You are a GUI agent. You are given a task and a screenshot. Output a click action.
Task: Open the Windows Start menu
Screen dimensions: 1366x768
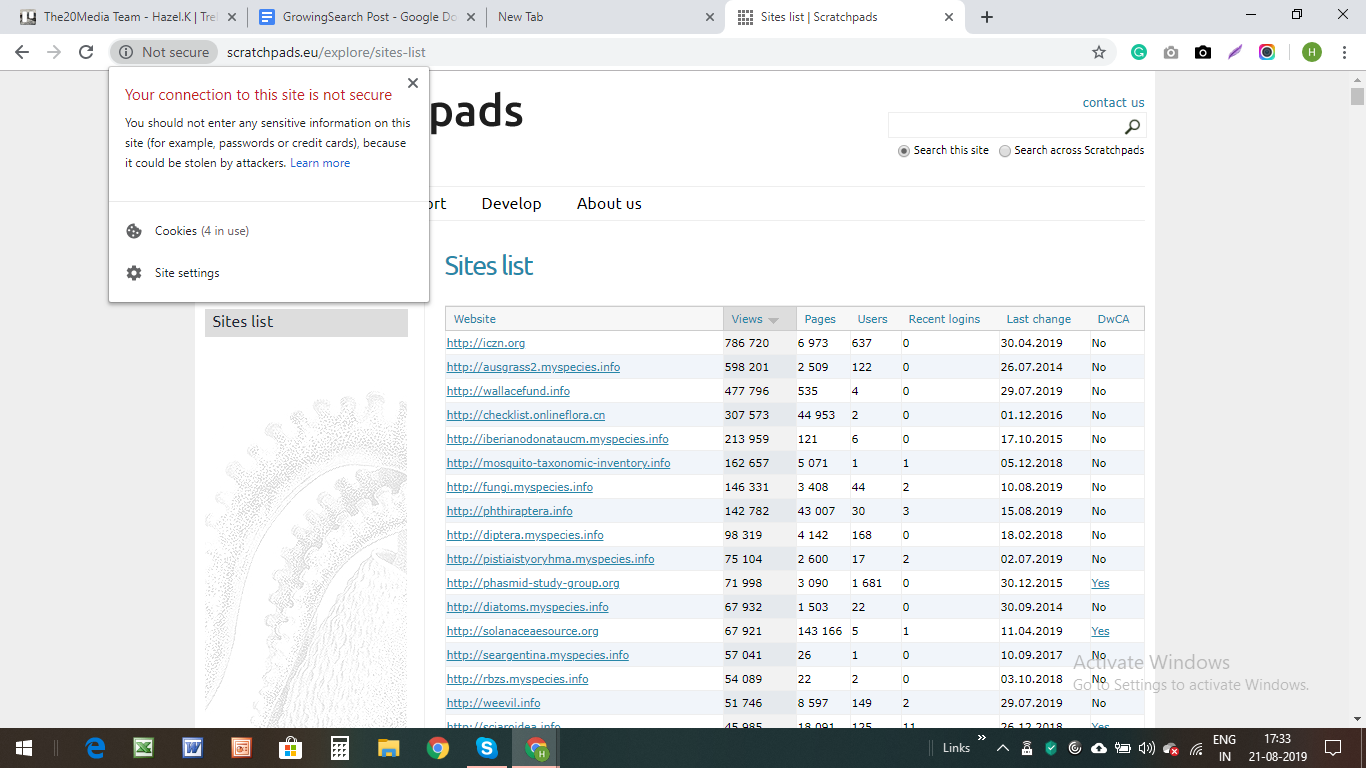coord(24,748)
